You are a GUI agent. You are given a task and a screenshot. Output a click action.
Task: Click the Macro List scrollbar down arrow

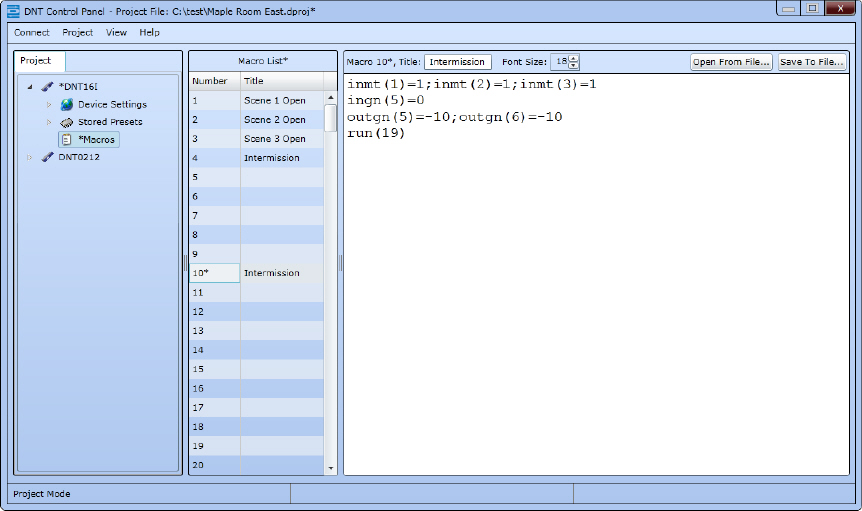pyautogui.click(x=330, y=468)
